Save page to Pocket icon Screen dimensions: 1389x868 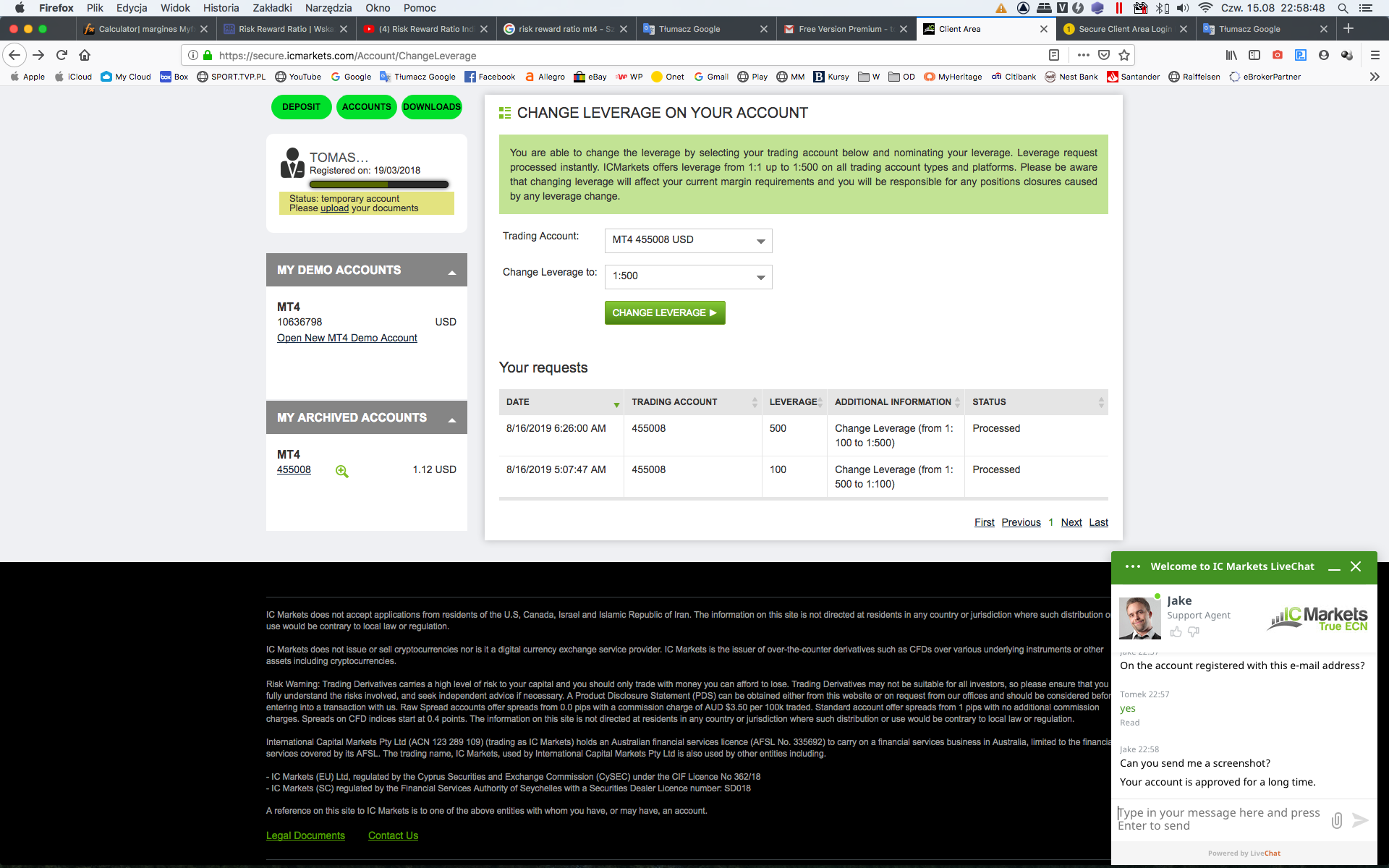point(1104,55)
